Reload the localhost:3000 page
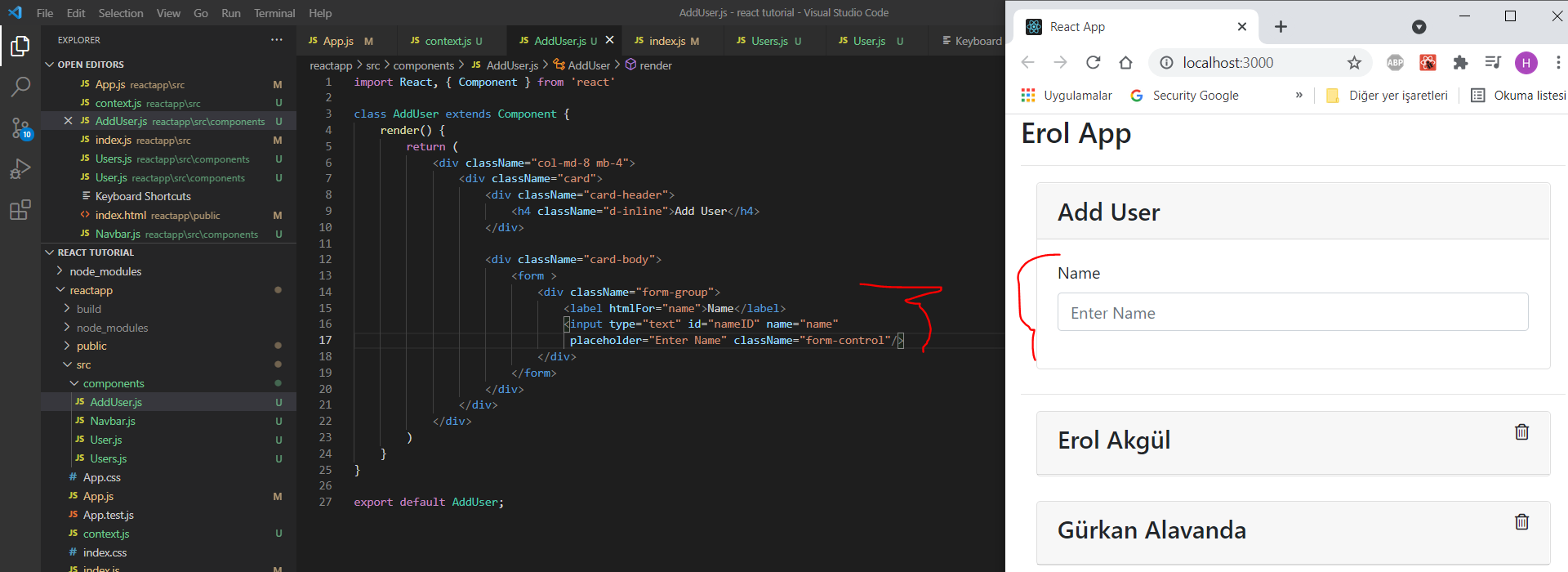Screen dimensions: 1568x572 tap(1093, 63)
